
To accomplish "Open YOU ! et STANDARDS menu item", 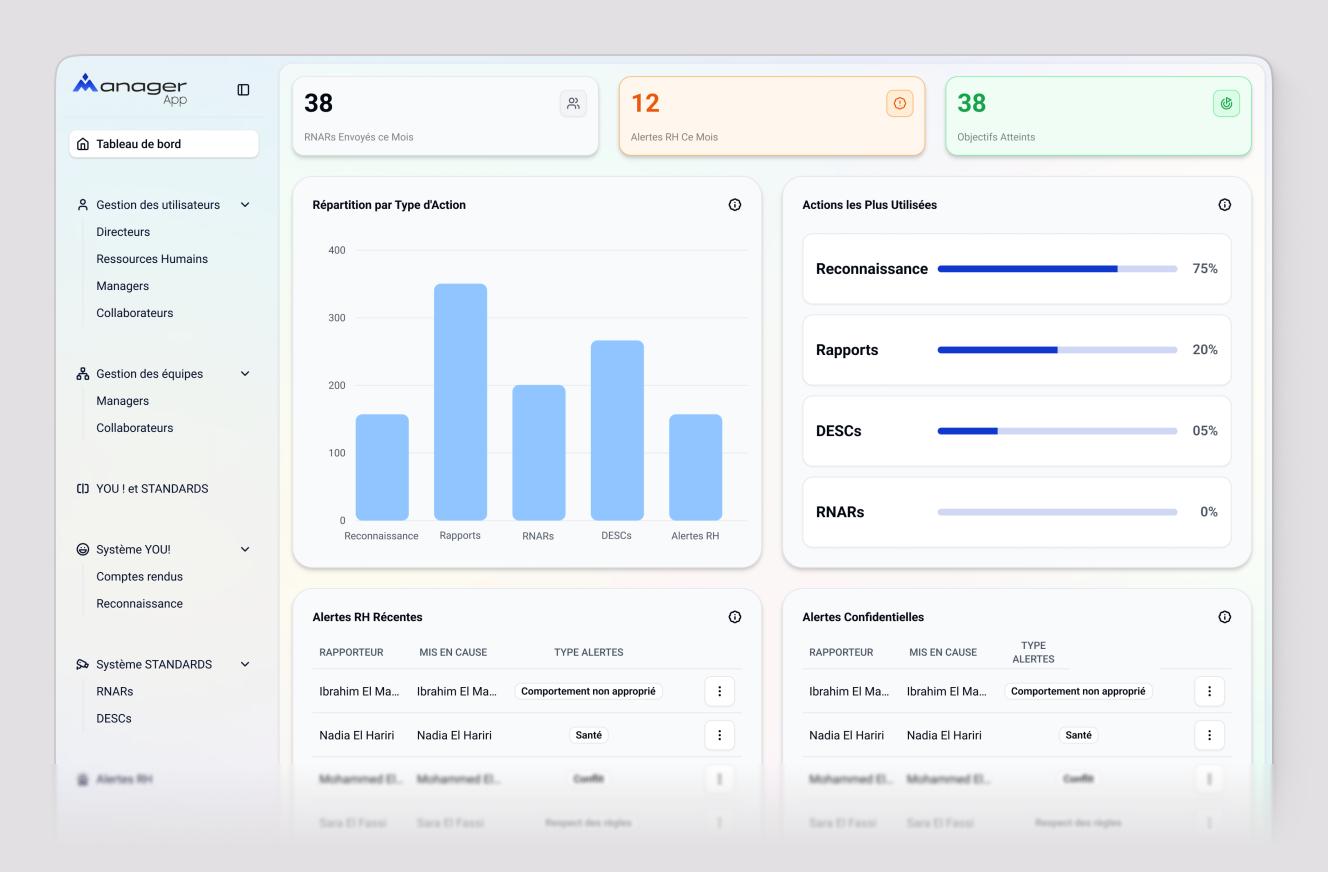I will pyautogui.click(x=152, y=489).
